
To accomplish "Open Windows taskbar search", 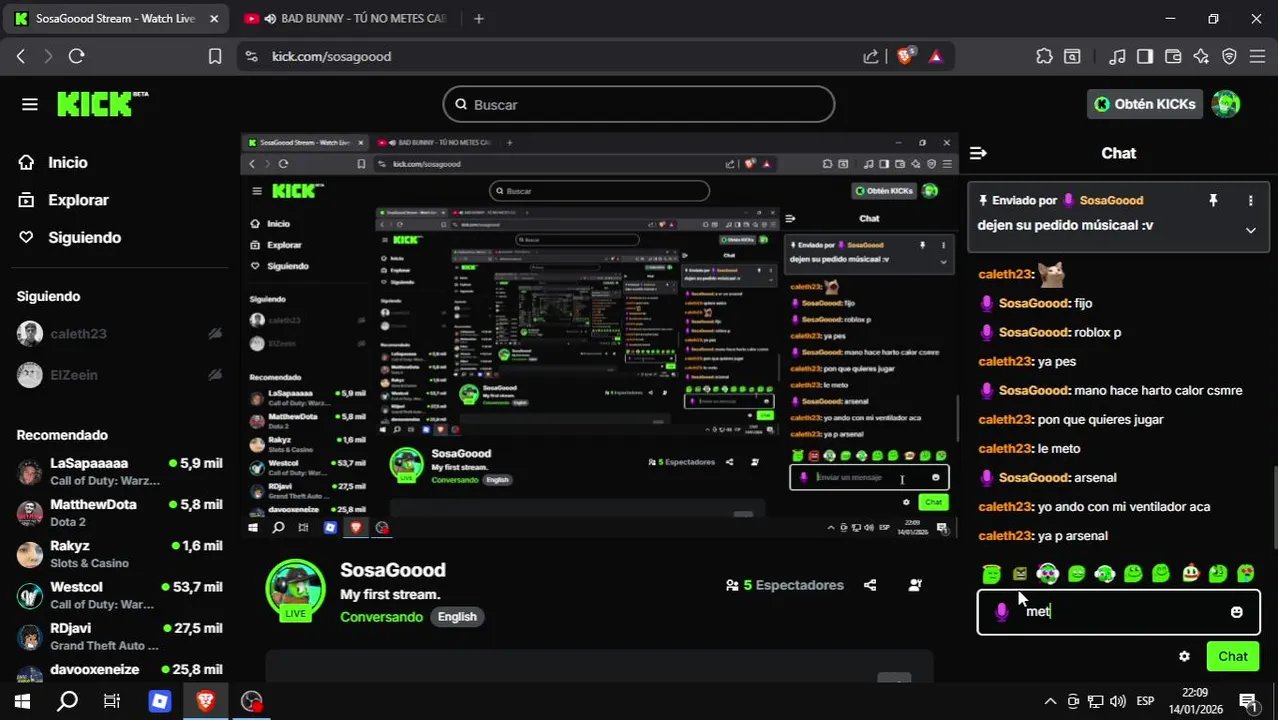I will pyautogui.click(x=67, y=702).
